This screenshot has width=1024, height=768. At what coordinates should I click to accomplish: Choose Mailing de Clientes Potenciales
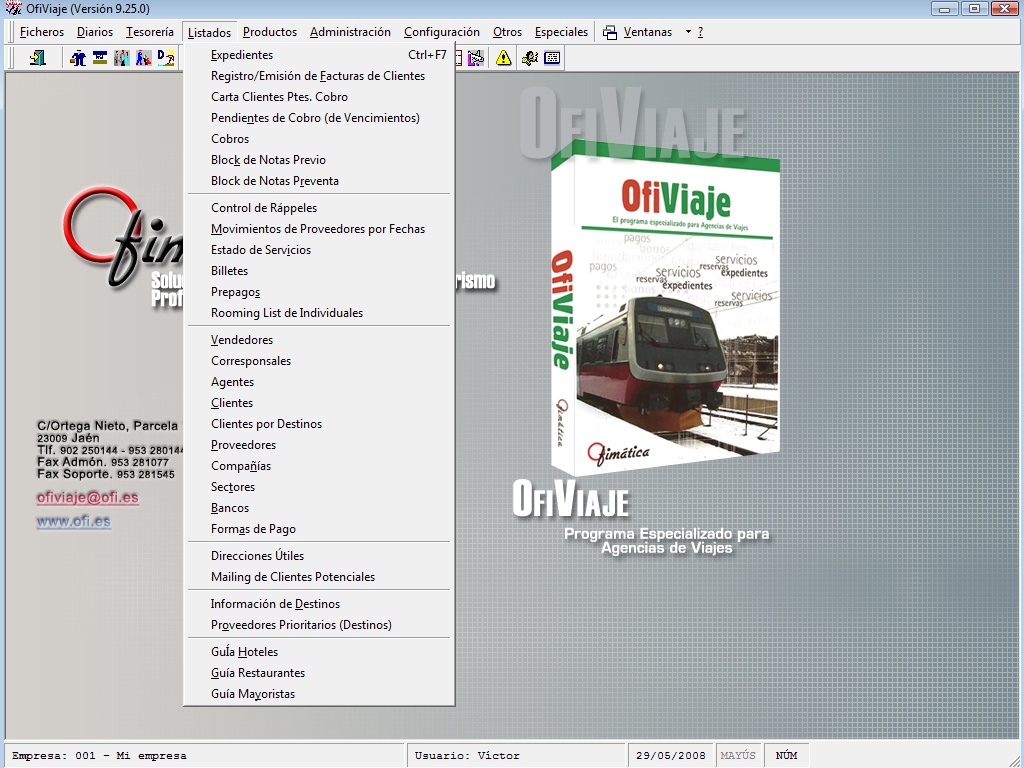(x=293, y=577)
